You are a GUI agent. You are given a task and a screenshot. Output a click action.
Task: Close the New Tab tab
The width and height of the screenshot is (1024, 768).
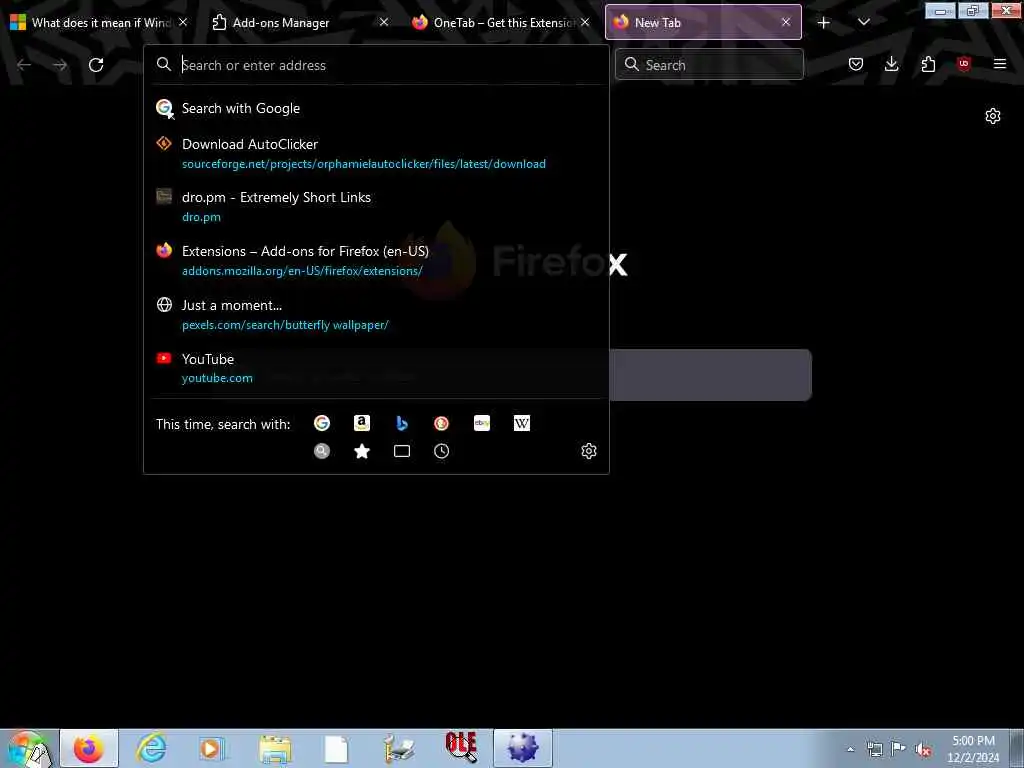click(x=786, y=22)
